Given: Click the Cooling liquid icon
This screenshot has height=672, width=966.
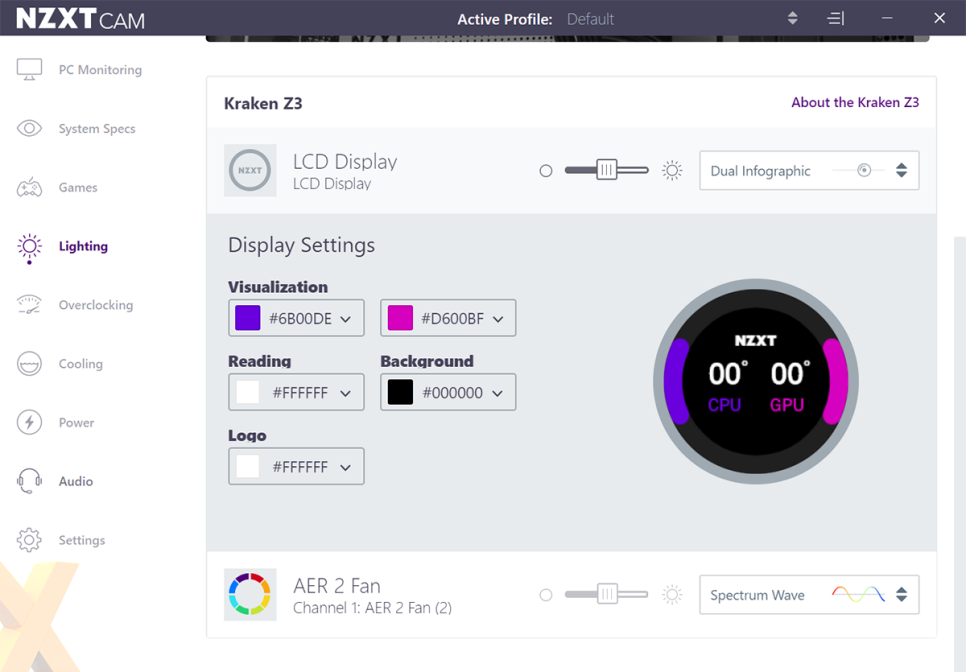Looking at the screenshot, I should click(29, 363).
